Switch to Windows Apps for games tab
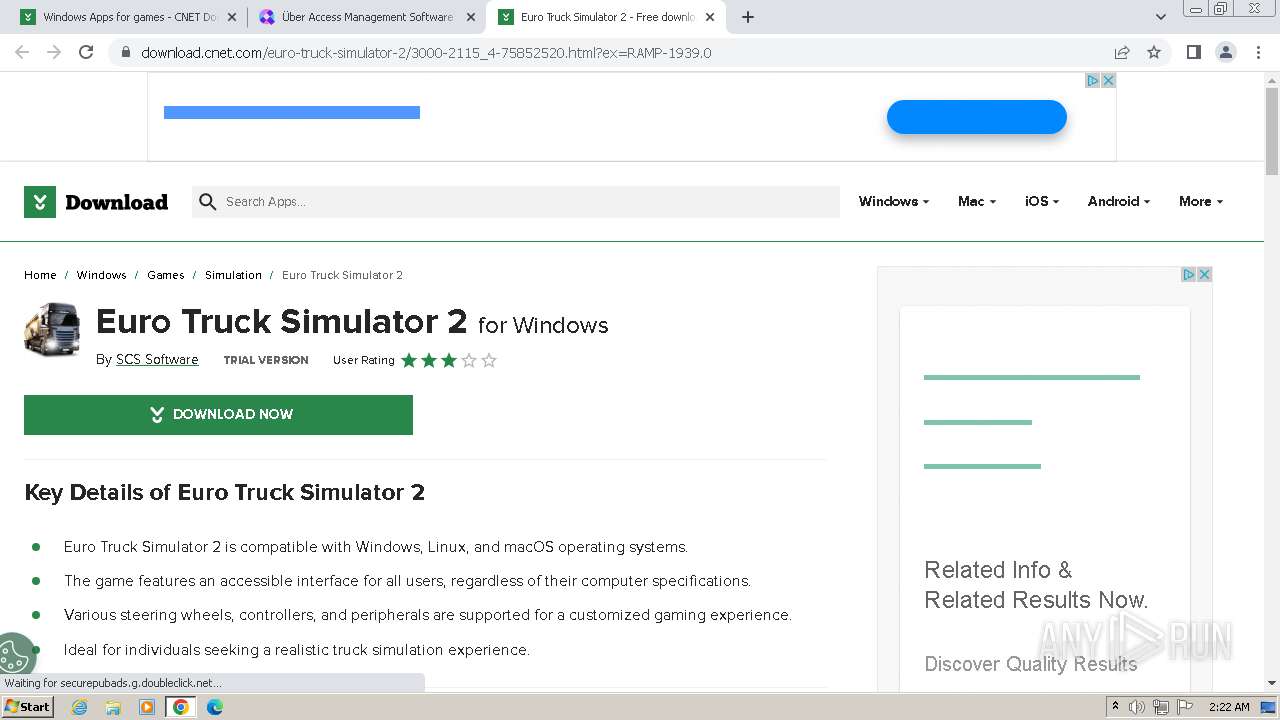The height and width of the screenshot is (720, 1280). click(x=128, y=17)
